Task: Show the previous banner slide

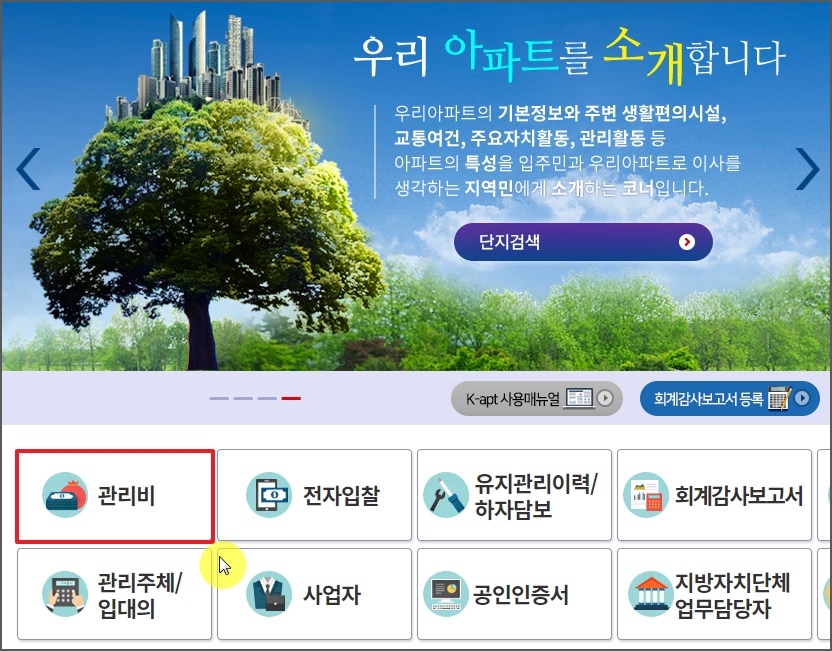Action: (28, 169)
